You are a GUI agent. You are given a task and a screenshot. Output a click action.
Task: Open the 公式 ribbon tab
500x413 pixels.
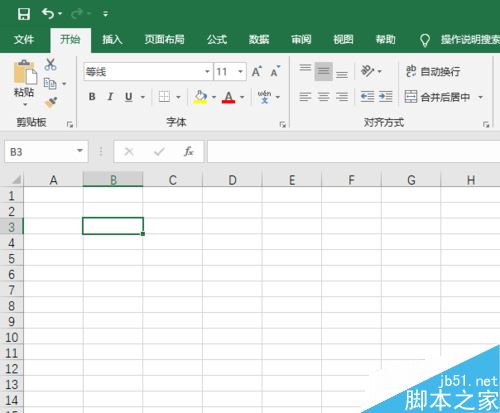[x=217, y=40]
